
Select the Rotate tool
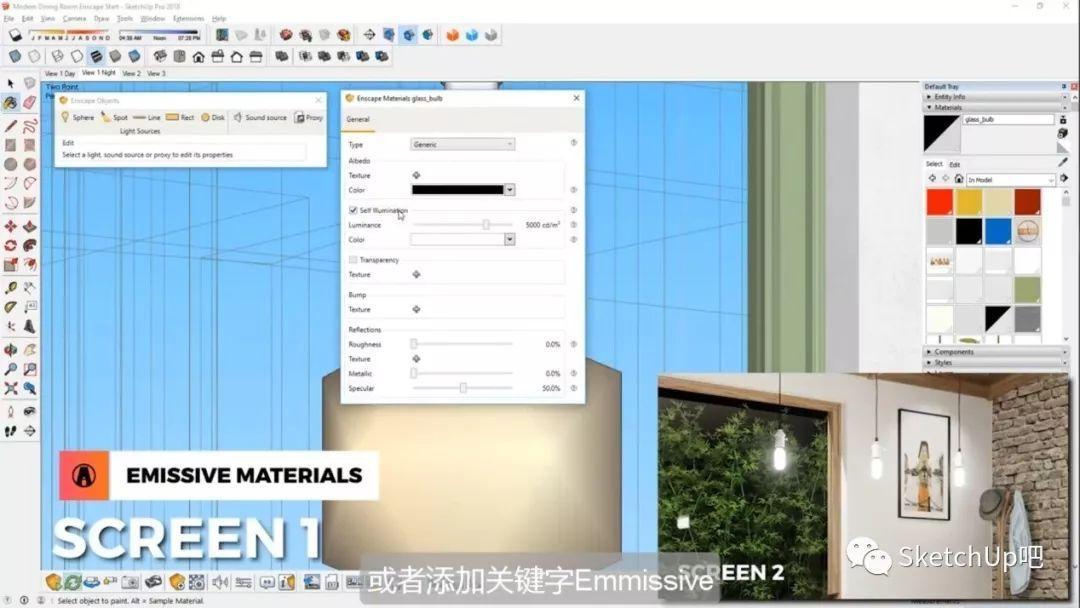pos(10,246)
